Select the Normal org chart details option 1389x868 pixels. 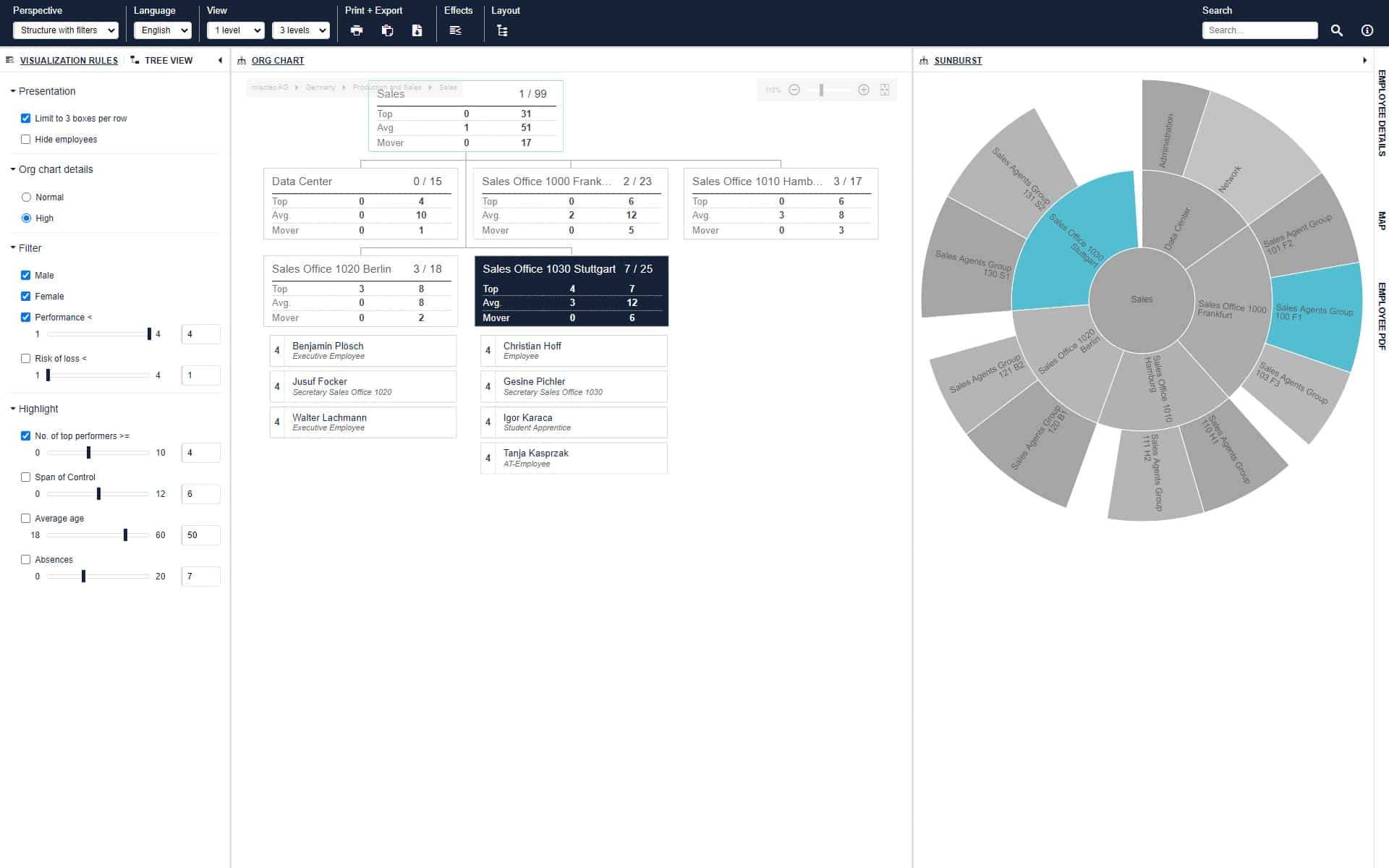click(27, 197)
